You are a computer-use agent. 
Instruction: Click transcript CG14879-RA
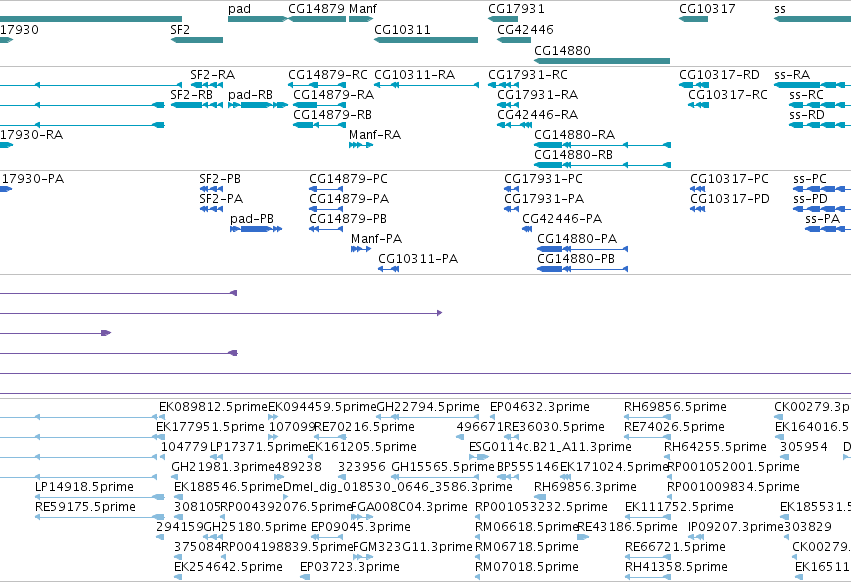(320, 105)
